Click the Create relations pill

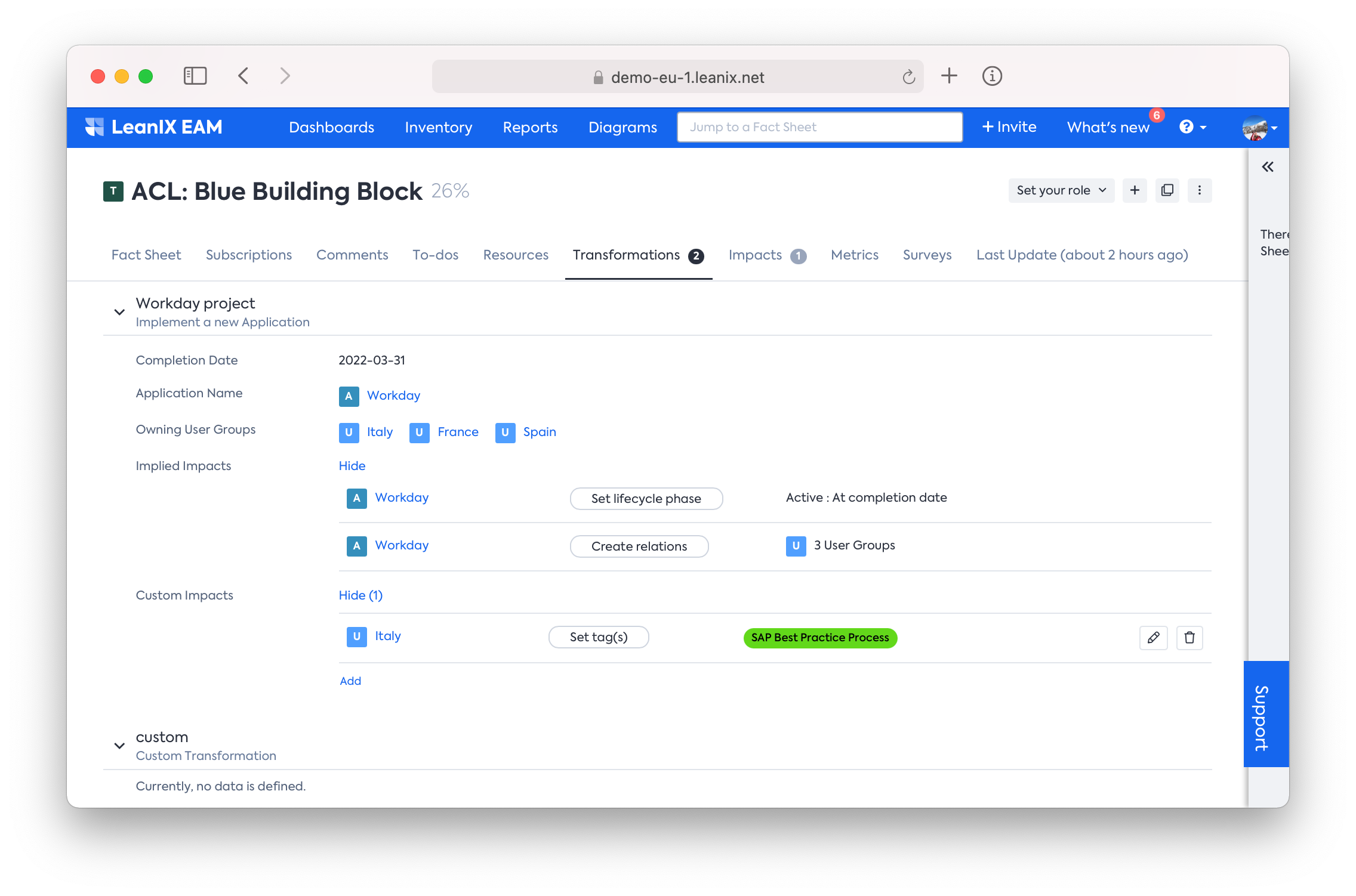point(639,546)
